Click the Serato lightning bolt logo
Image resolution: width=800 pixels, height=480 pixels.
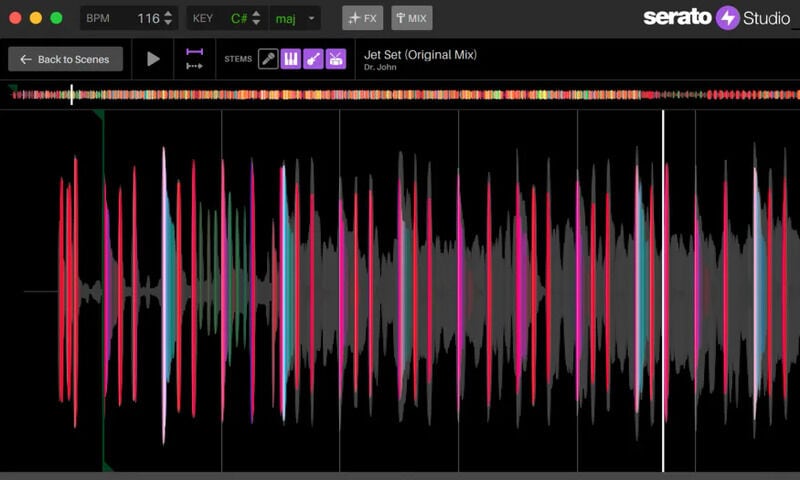[x=727, y=18]
